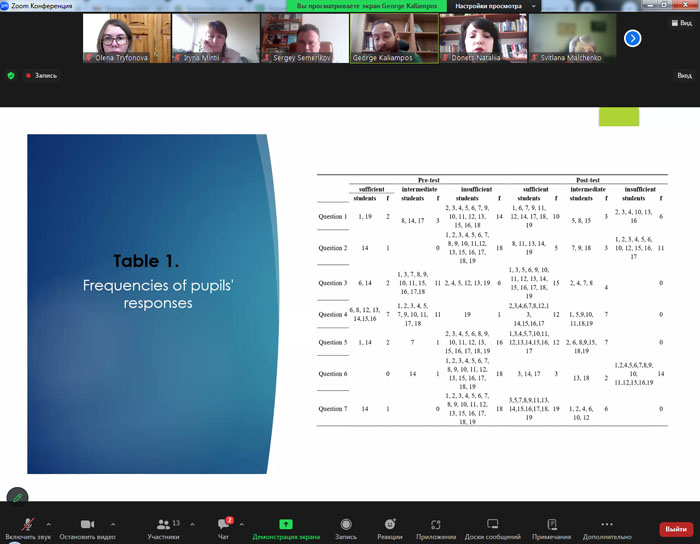The image size is (700, 544).
Task: Unmute microphone with Включить звук icon
Action: tap(27, 524)
